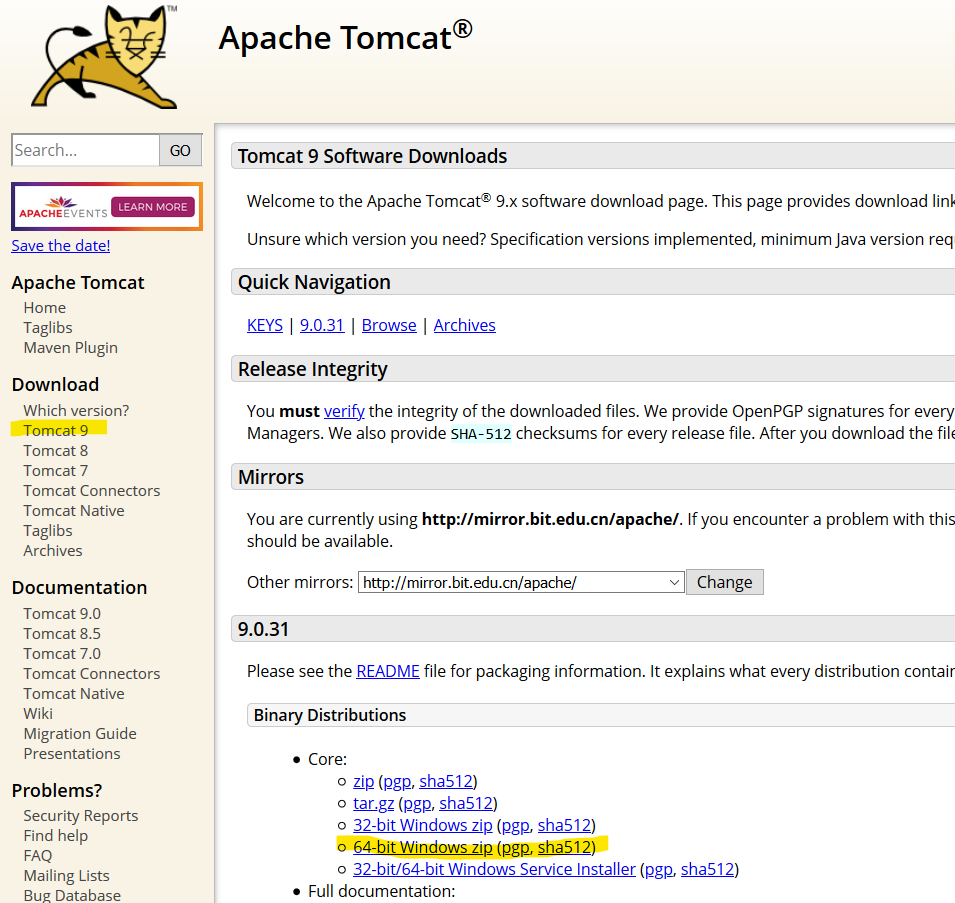Viewport: 955px width, 903px height.
Task: Open sha512 for 32-bit Windows zip
Action: [x=565, y=825]
